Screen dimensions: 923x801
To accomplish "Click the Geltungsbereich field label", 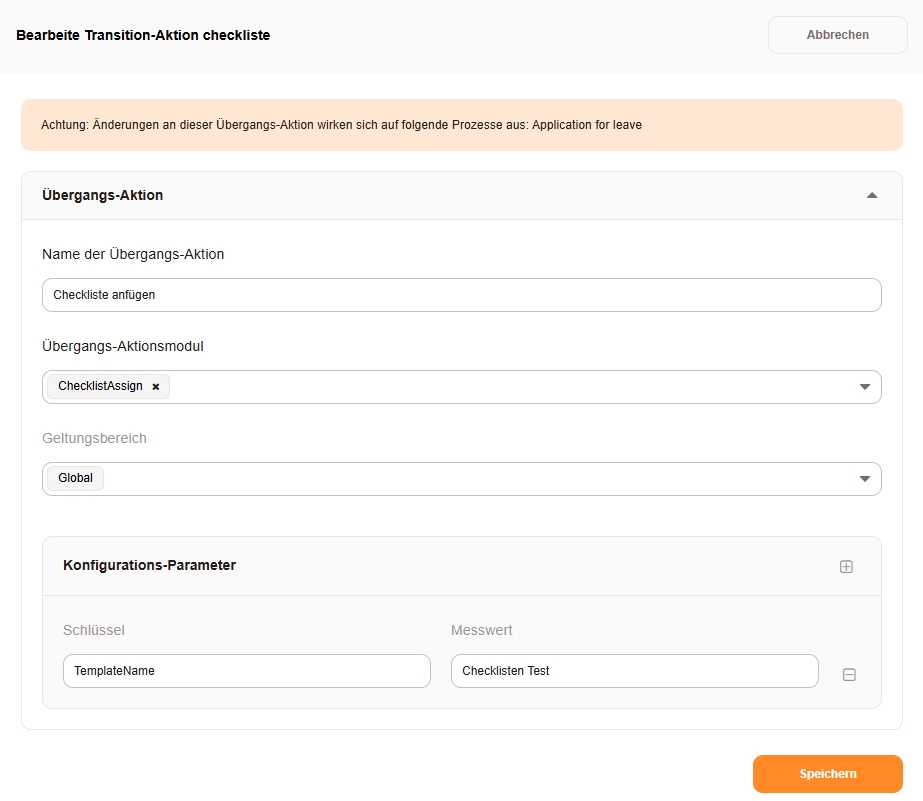I will pos(94,438).
